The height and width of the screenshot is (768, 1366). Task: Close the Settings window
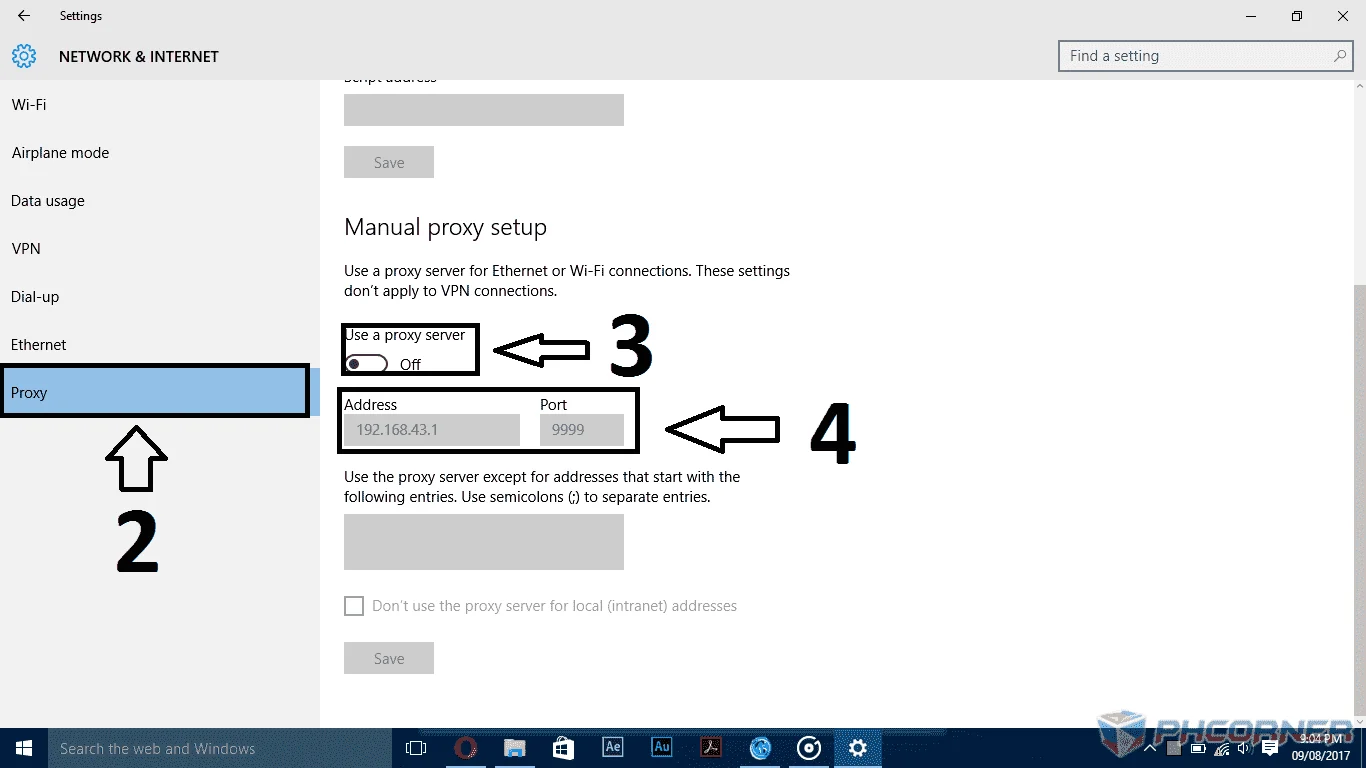pyautogui.click(x=1343, y=16)
